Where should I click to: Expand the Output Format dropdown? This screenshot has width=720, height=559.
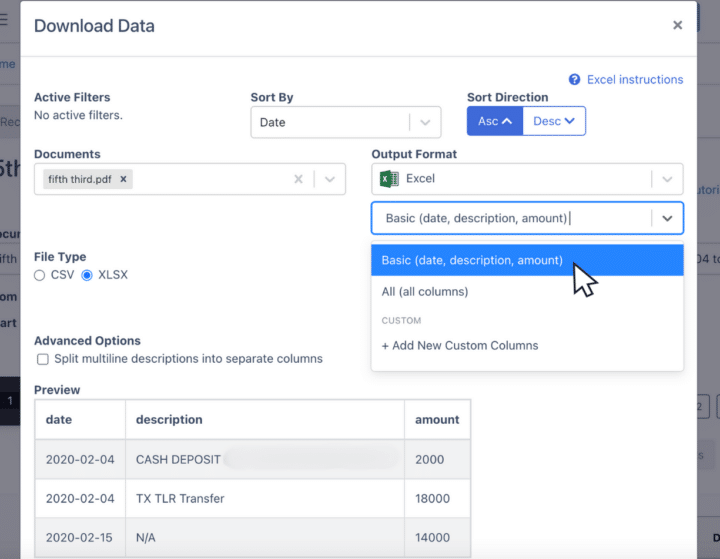click(667, 179)
